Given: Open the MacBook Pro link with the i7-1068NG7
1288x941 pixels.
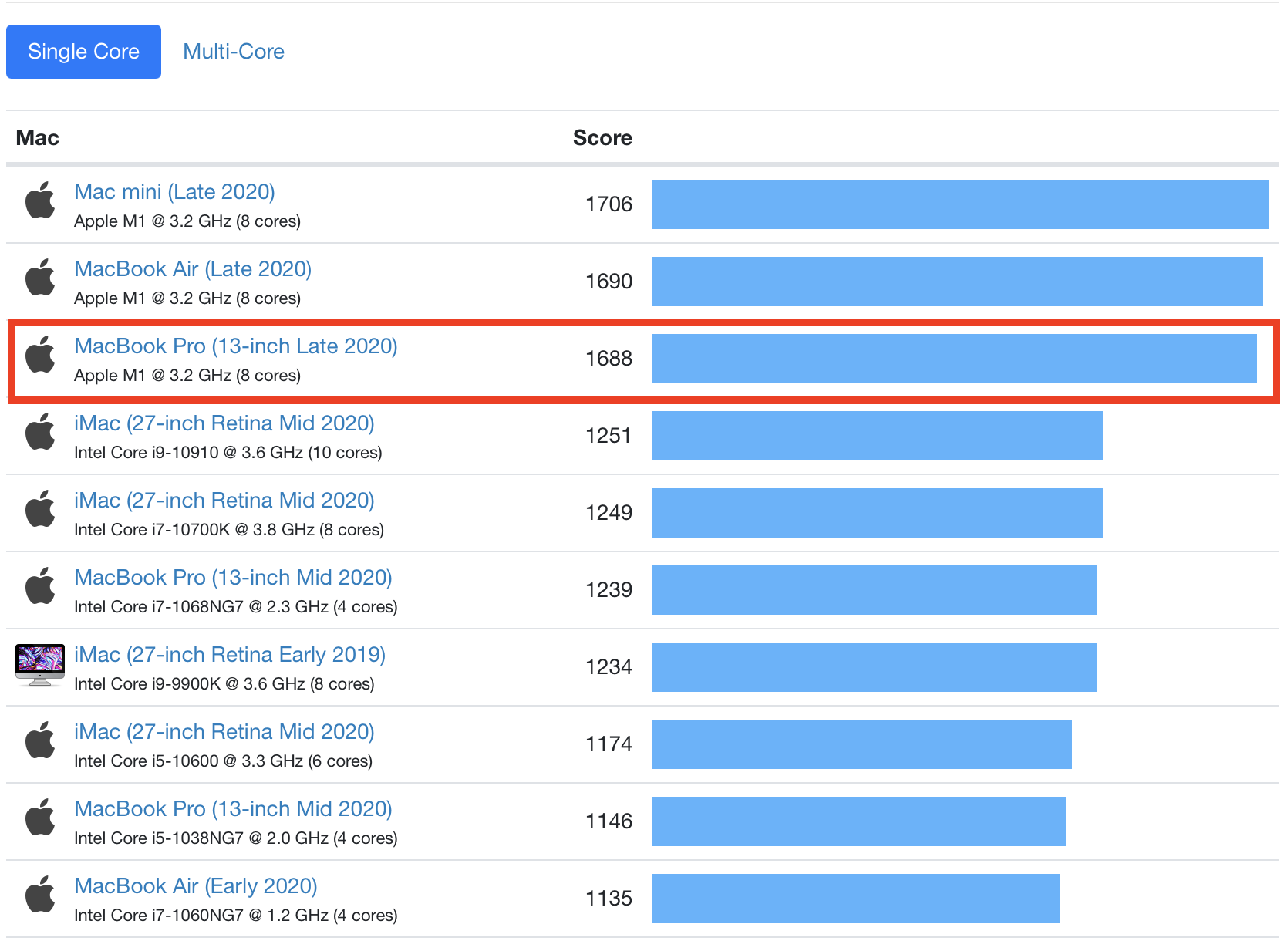Looking at the screenshot, I should tap(233, 578).
